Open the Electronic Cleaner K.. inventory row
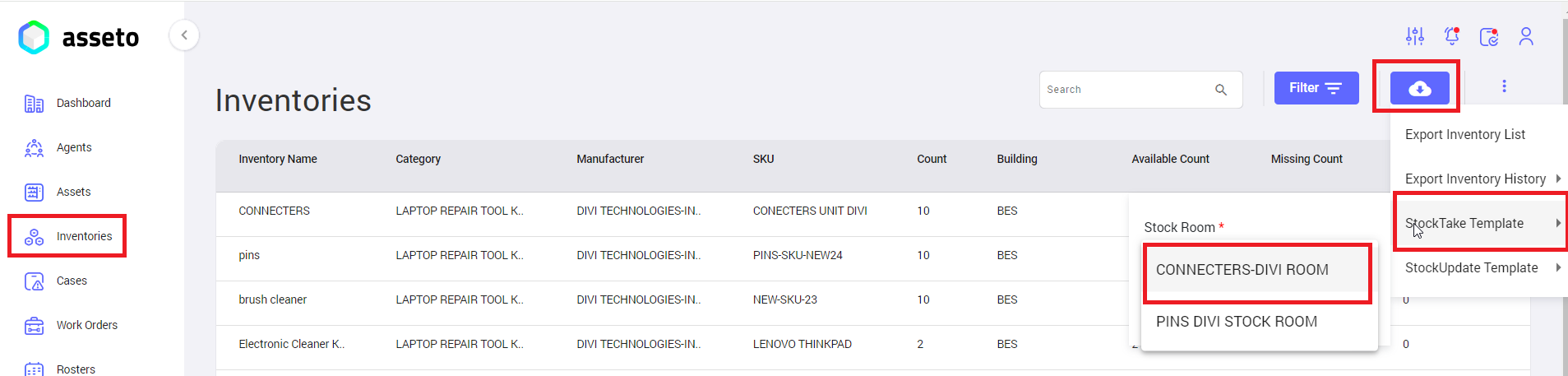1568x376 pixels. point(291,344)
